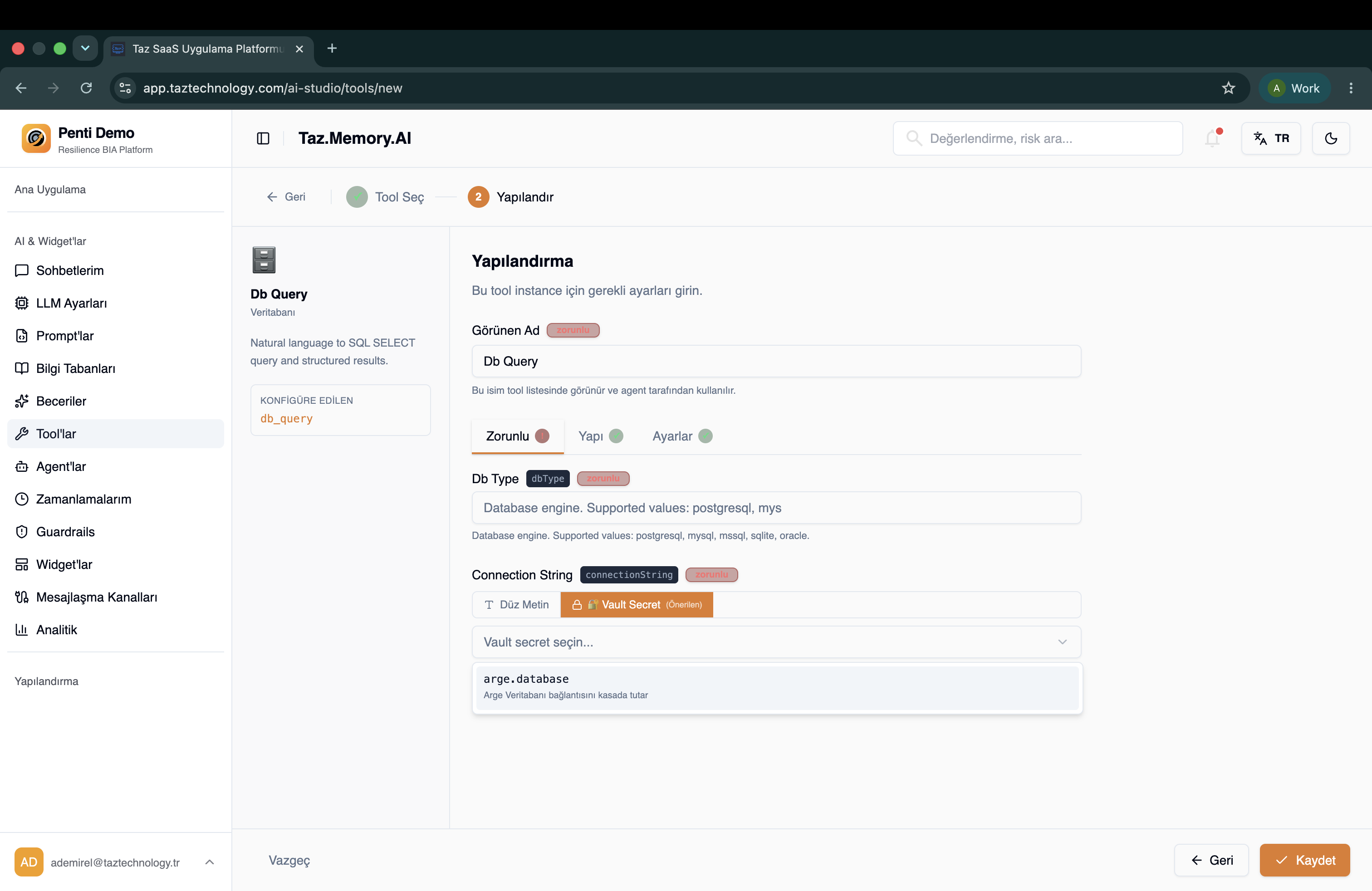Click the Ana Uygulama section label
Screen dimensions: 1372x891
click(x=50, y=190)
